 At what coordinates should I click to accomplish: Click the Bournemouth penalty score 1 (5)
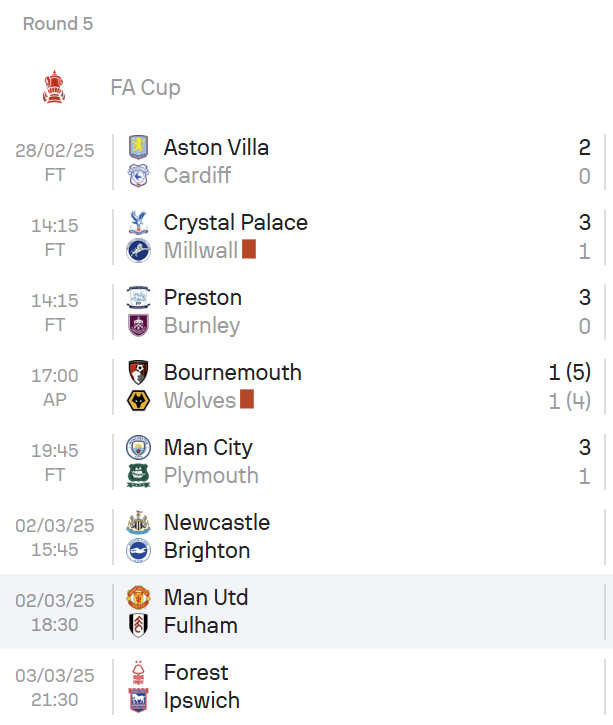pos(569,372)
